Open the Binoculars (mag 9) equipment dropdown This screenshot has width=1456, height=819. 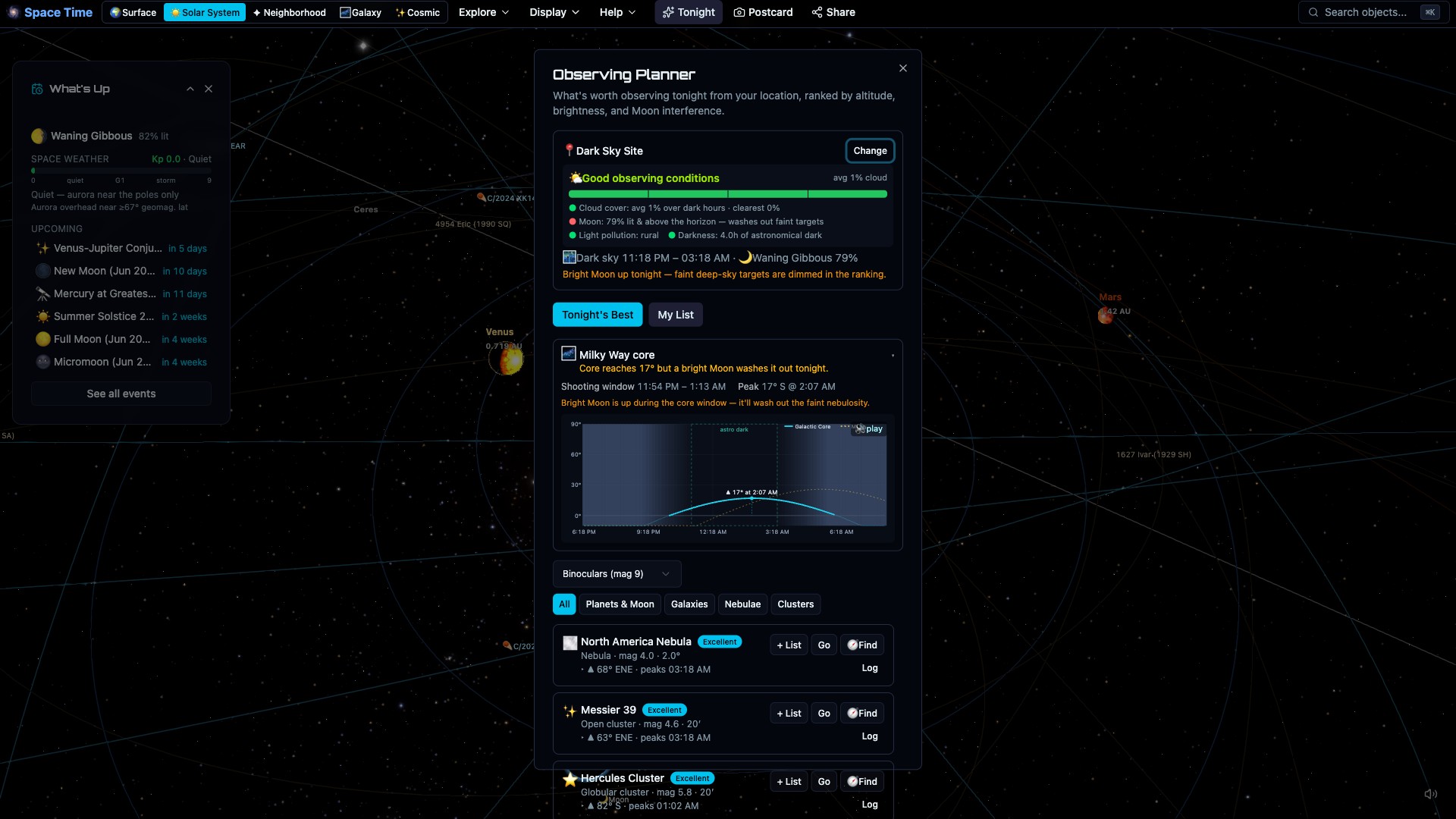pos(617,574)
